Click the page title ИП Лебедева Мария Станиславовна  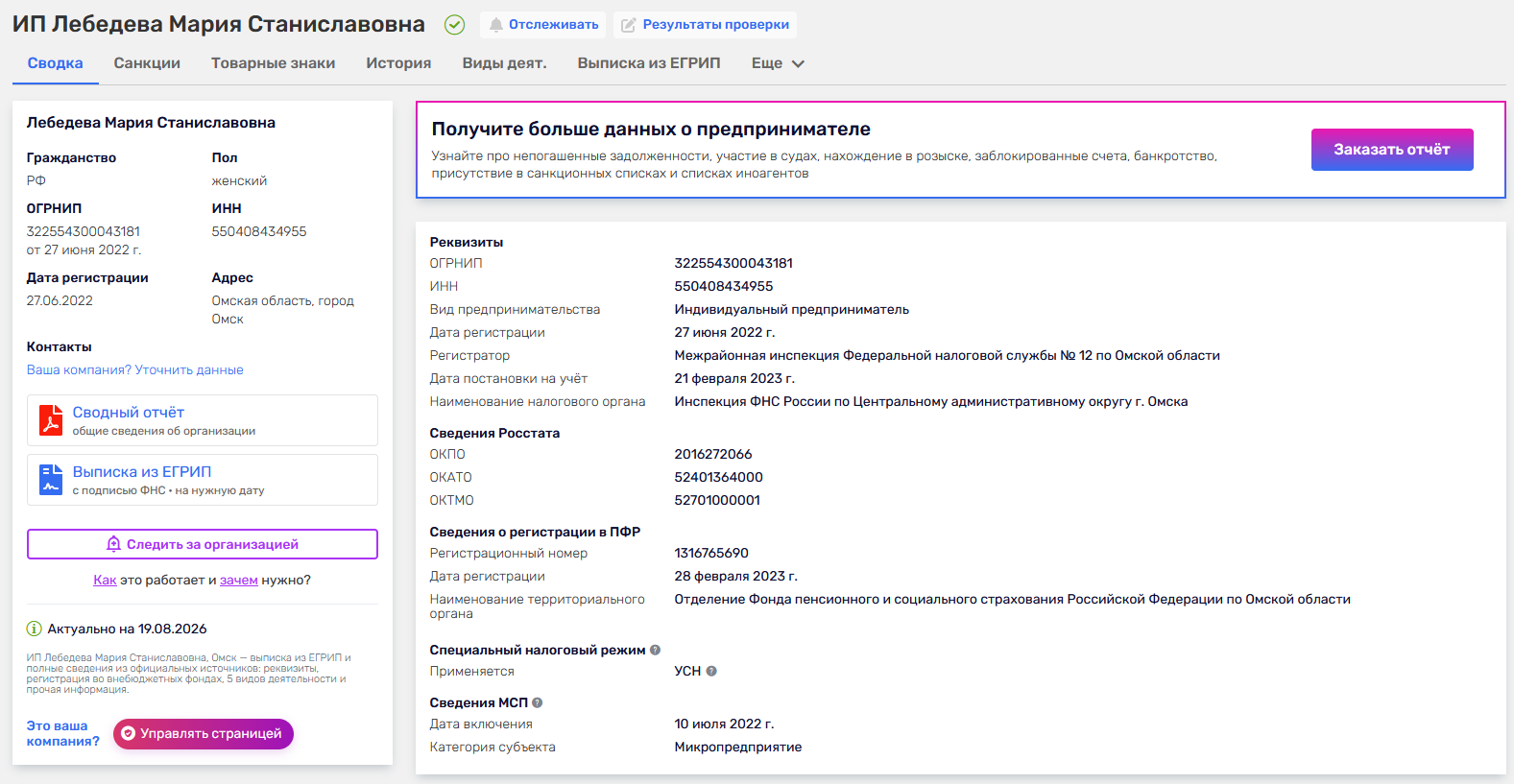[x=219, y=25]
